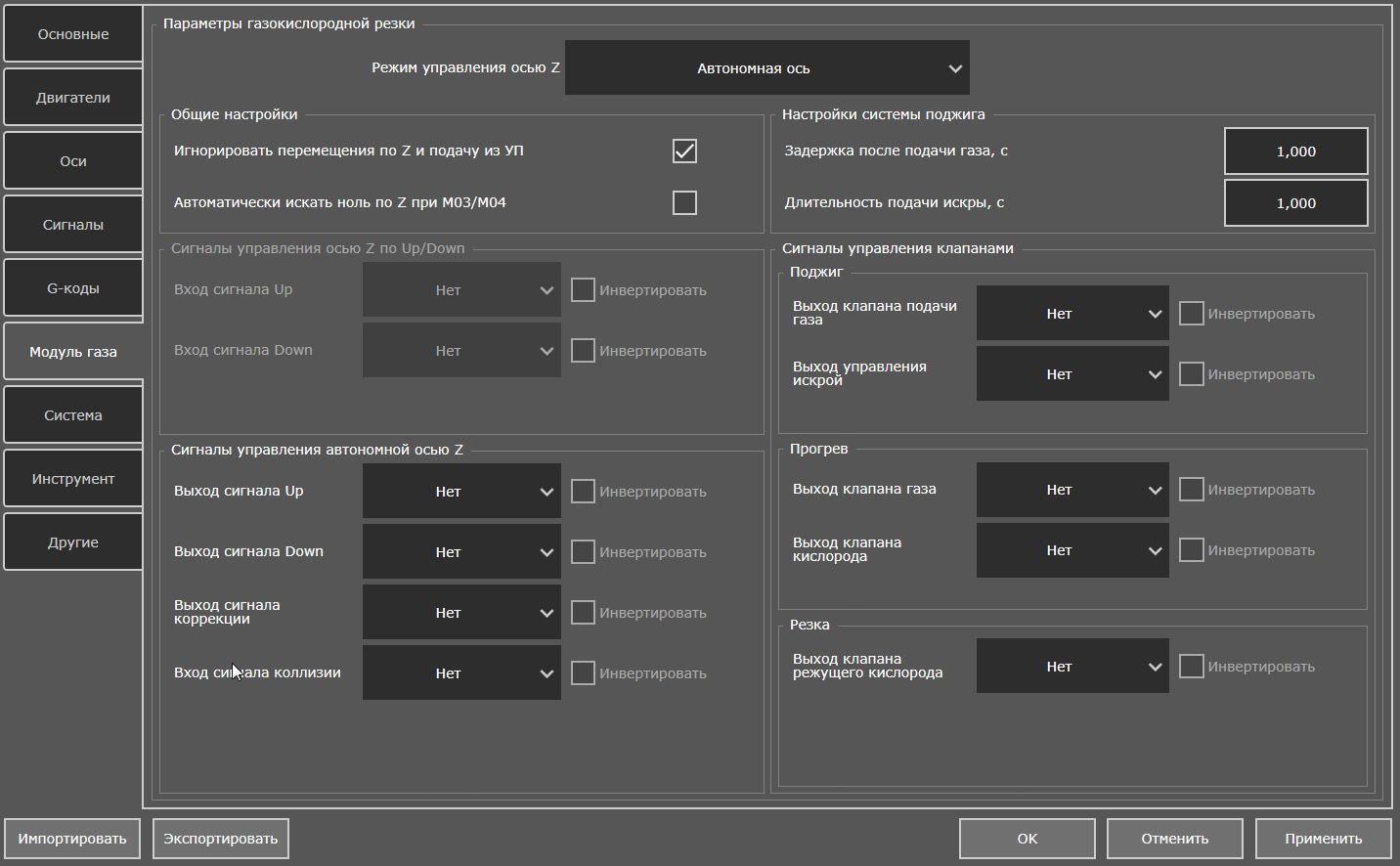Toggle Инвертировать for Выход сигнала Up
The image size is (1400, 866).
583,491
